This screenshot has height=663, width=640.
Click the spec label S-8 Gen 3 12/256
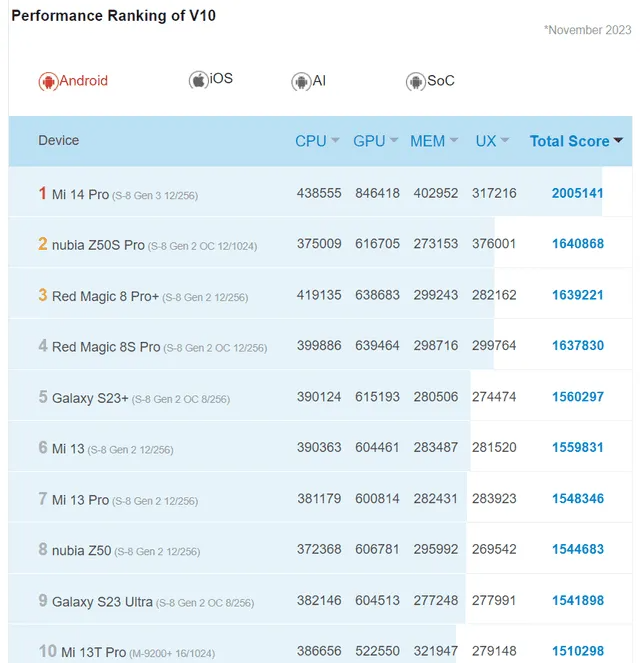(x=155, y=196)
